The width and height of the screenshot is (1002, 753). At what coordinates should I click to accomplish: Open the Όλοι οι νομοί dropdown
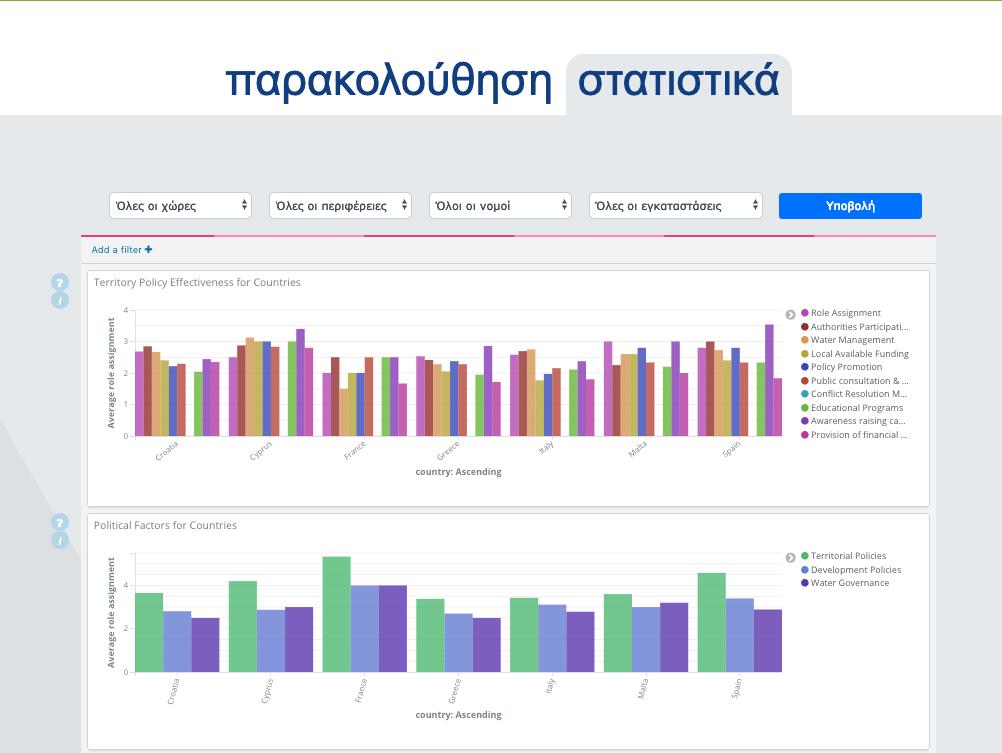(500, 206)
